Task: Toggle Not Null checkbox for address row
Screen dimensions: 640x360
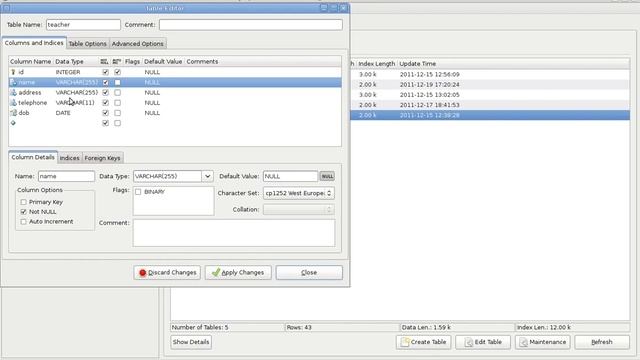Action: pyautogui.click(x=105, y=93)
